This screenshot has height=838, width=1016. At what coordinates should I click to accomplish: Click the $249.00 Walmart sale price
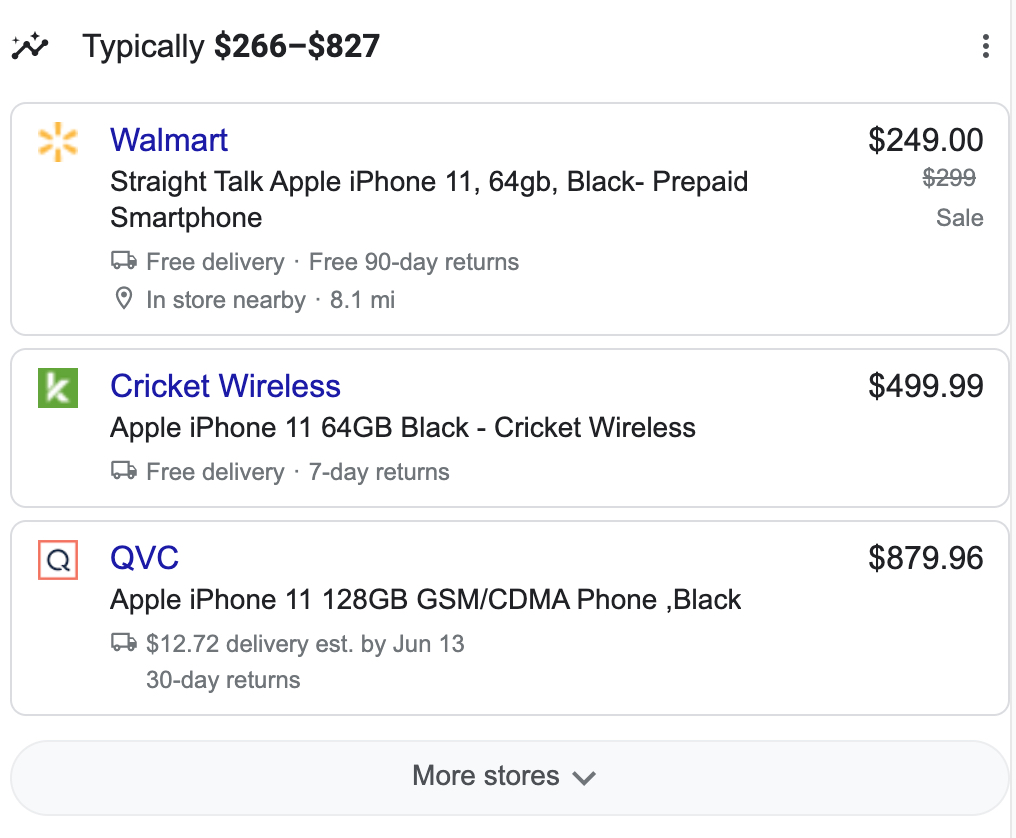[925, 140]
